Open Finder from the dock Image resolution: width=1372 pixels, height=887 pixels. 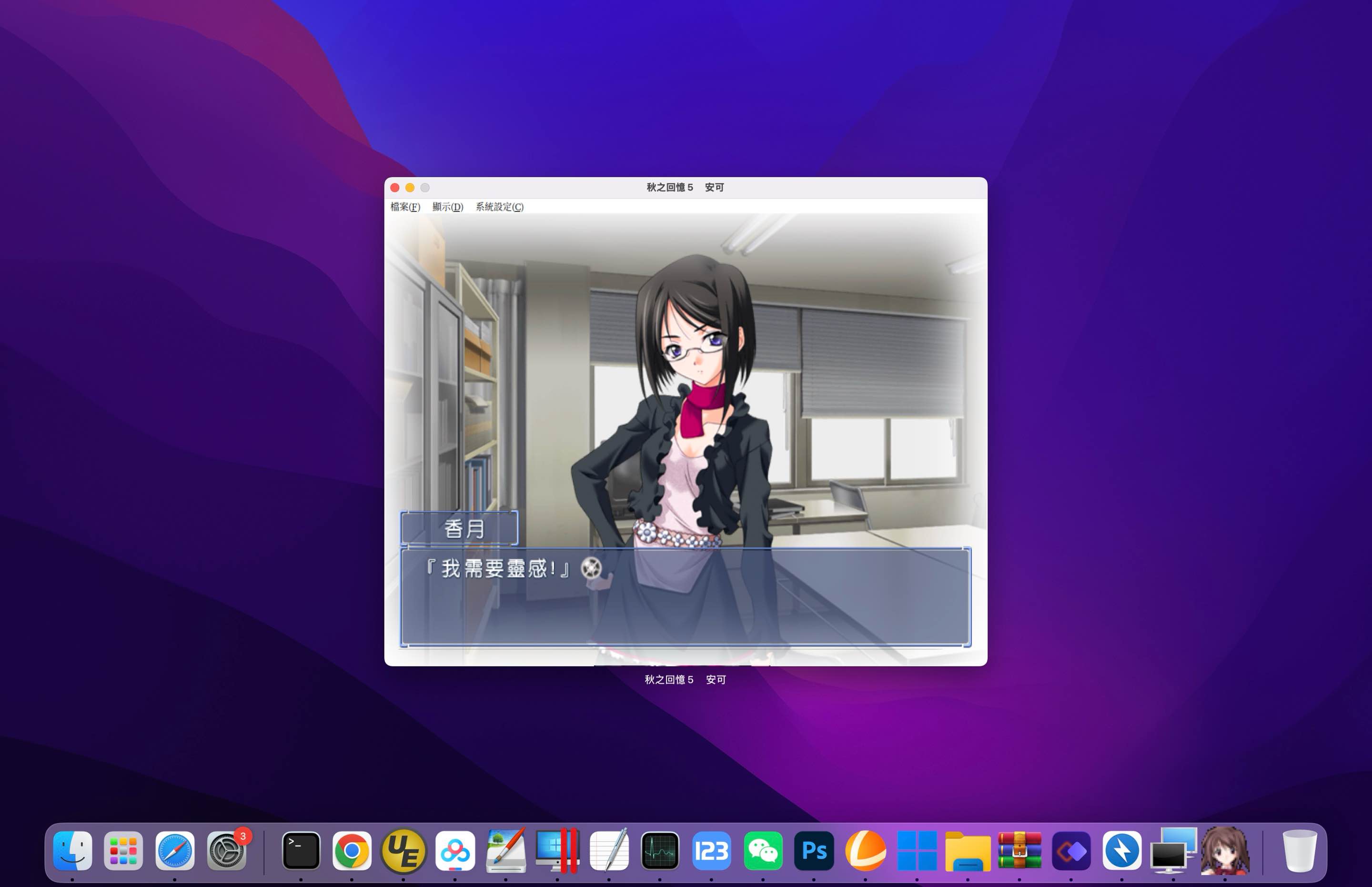click(72, 850)
